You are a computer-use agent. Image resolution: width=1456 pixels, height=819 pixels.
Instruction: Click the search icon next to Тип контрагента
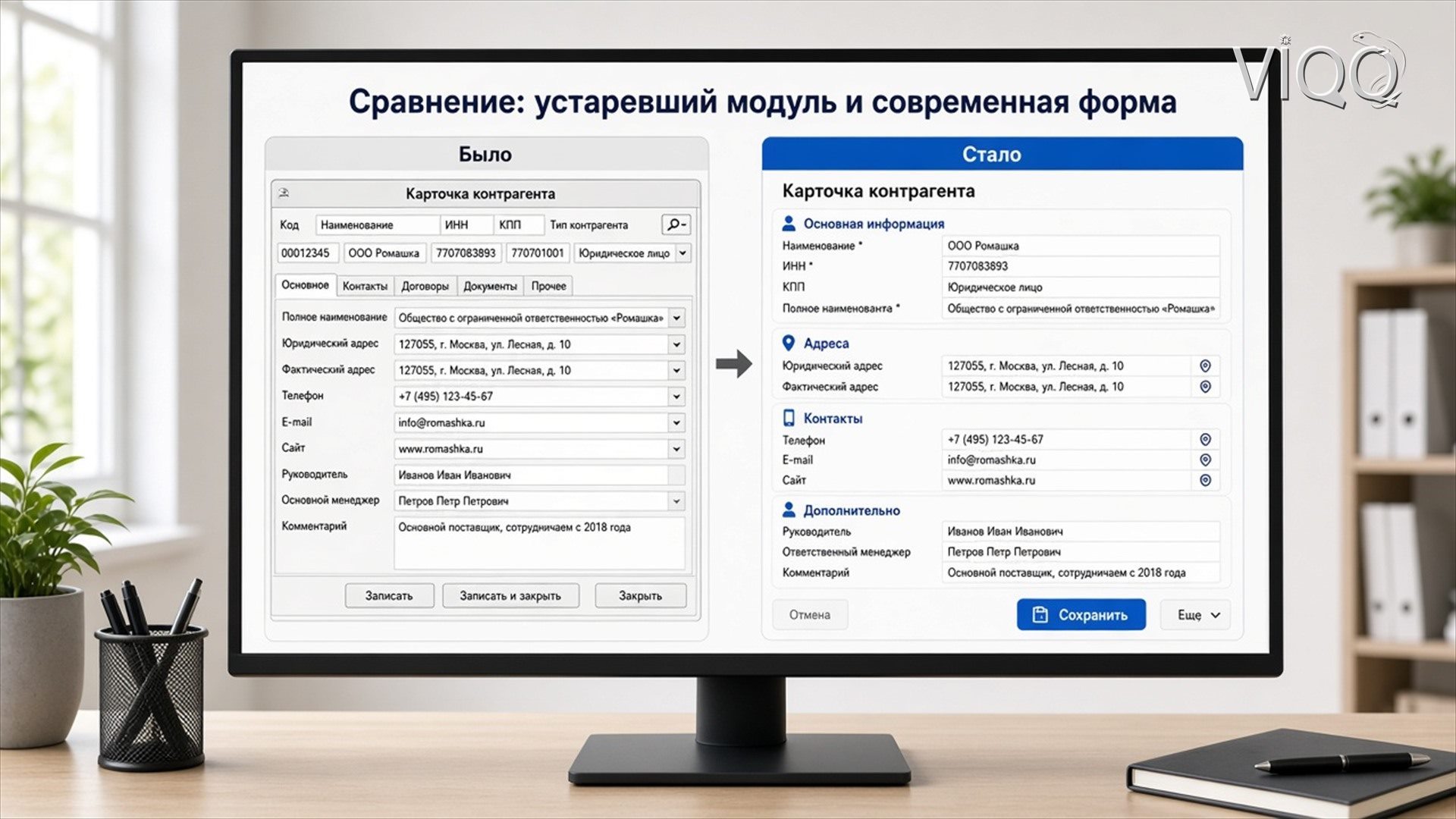pyautogui.click(x=676, y=224)
